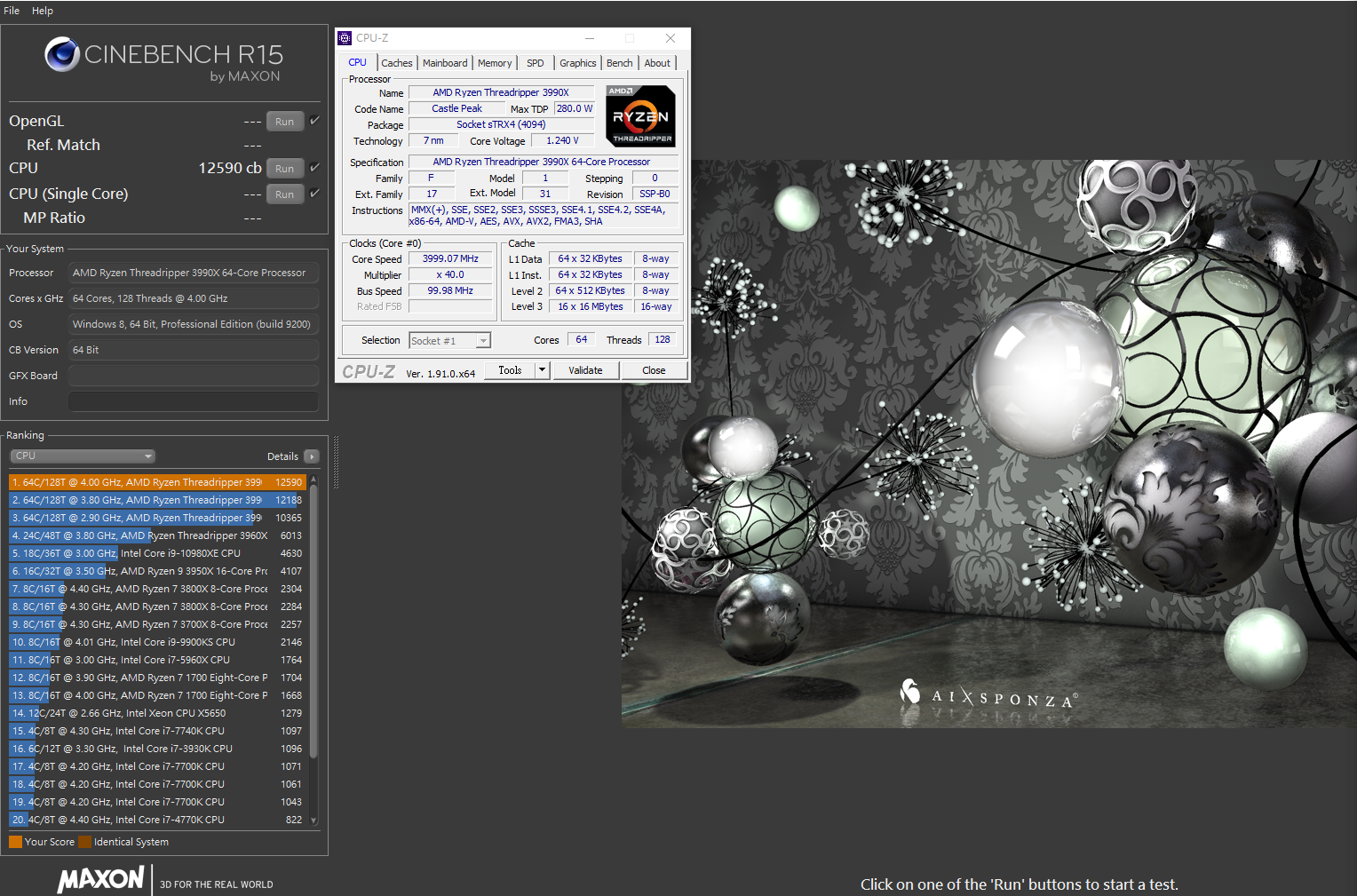1357x896 pixels.
Task: Click the Cores x GHz field
Action: (x=194, y=298)
